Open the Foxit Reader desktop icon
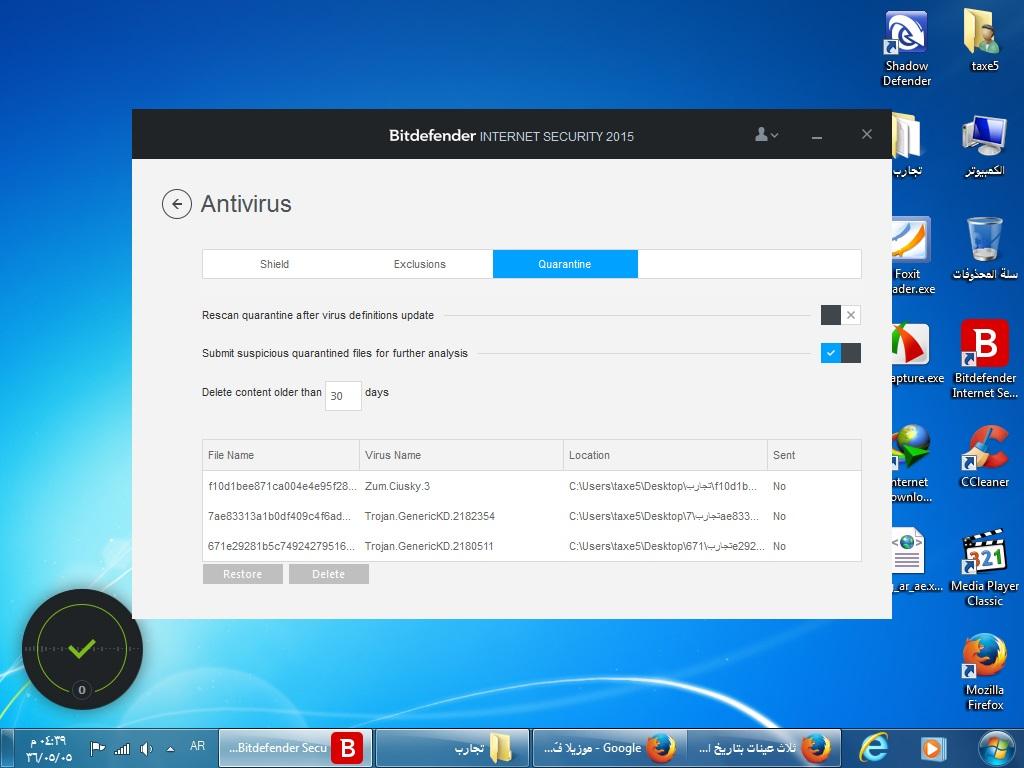Screen dimensions: 1024x768 (x=912, y=256)
